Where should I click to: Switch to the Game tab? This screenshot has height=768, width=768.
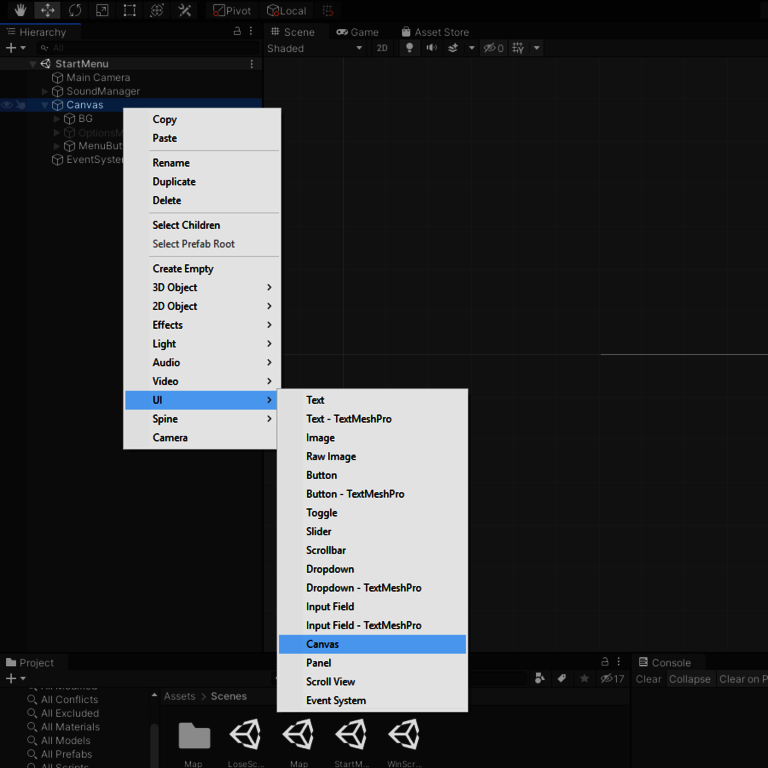(x=357, y=32)
